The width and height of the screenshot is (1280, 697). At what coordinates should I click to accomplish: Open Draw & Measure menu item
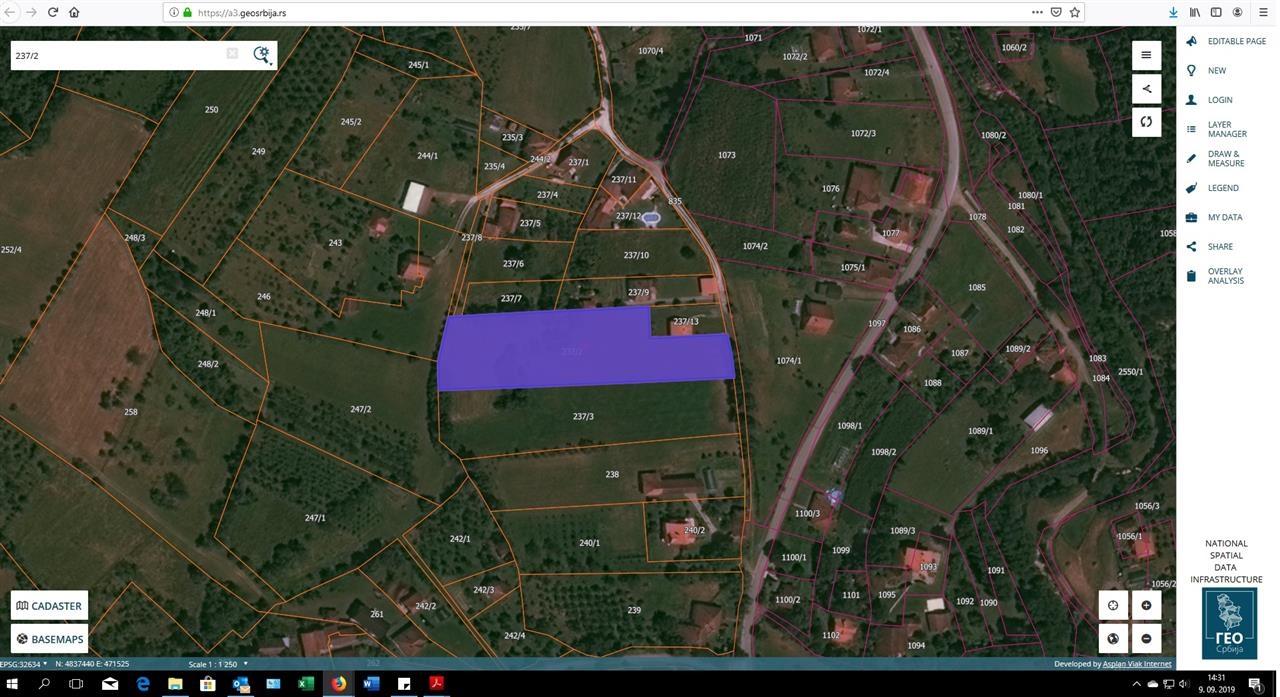point(1227,159)
